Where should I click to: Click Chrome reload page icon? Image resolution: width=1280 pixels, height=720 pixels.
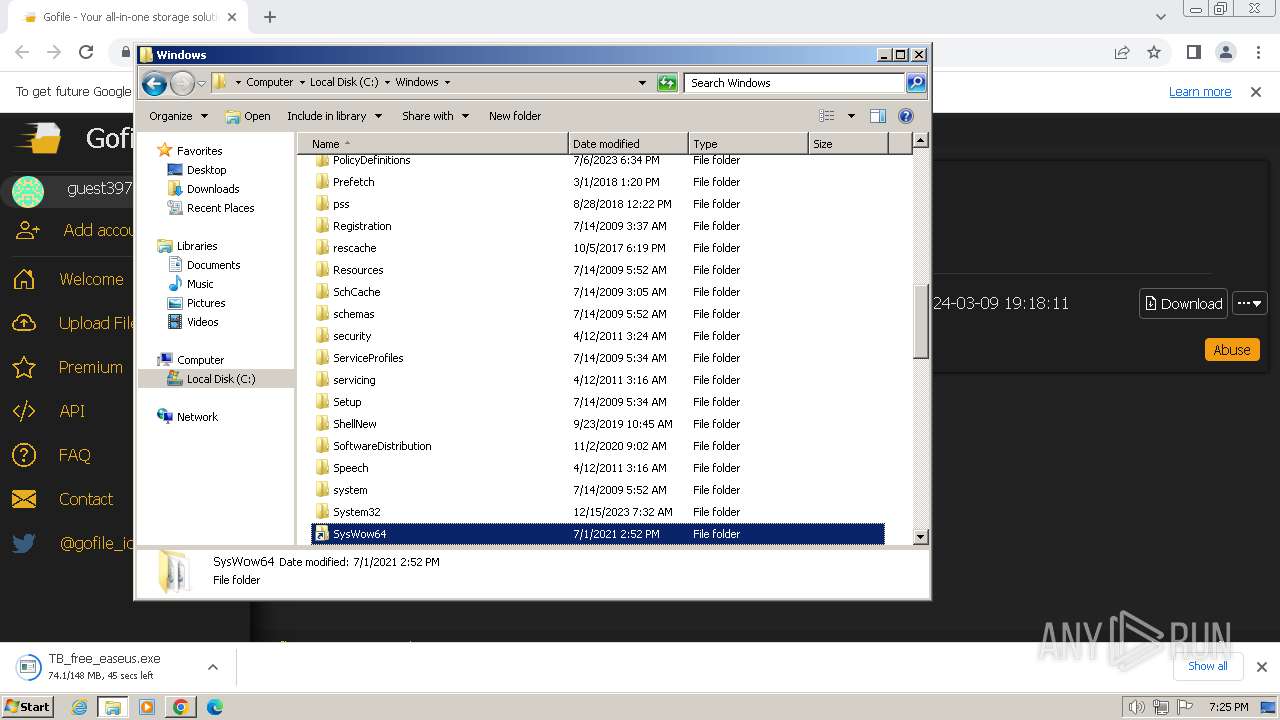[x=86, y=52]
